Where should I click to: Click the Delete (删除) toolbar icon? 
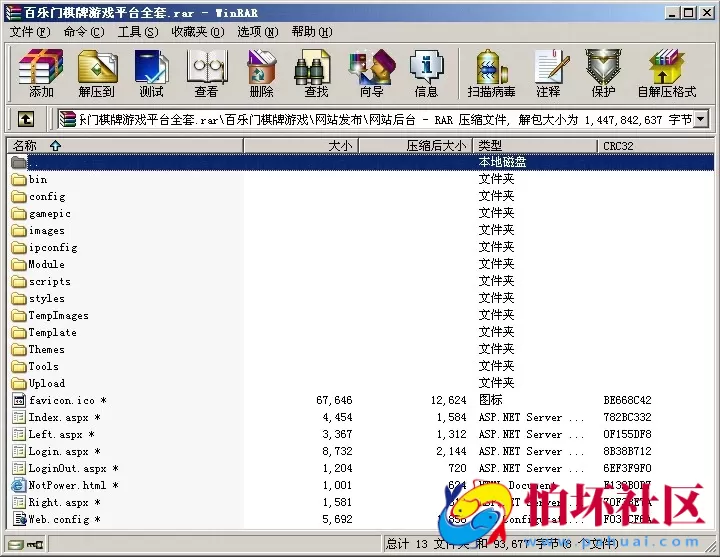(x=261, y=73)
